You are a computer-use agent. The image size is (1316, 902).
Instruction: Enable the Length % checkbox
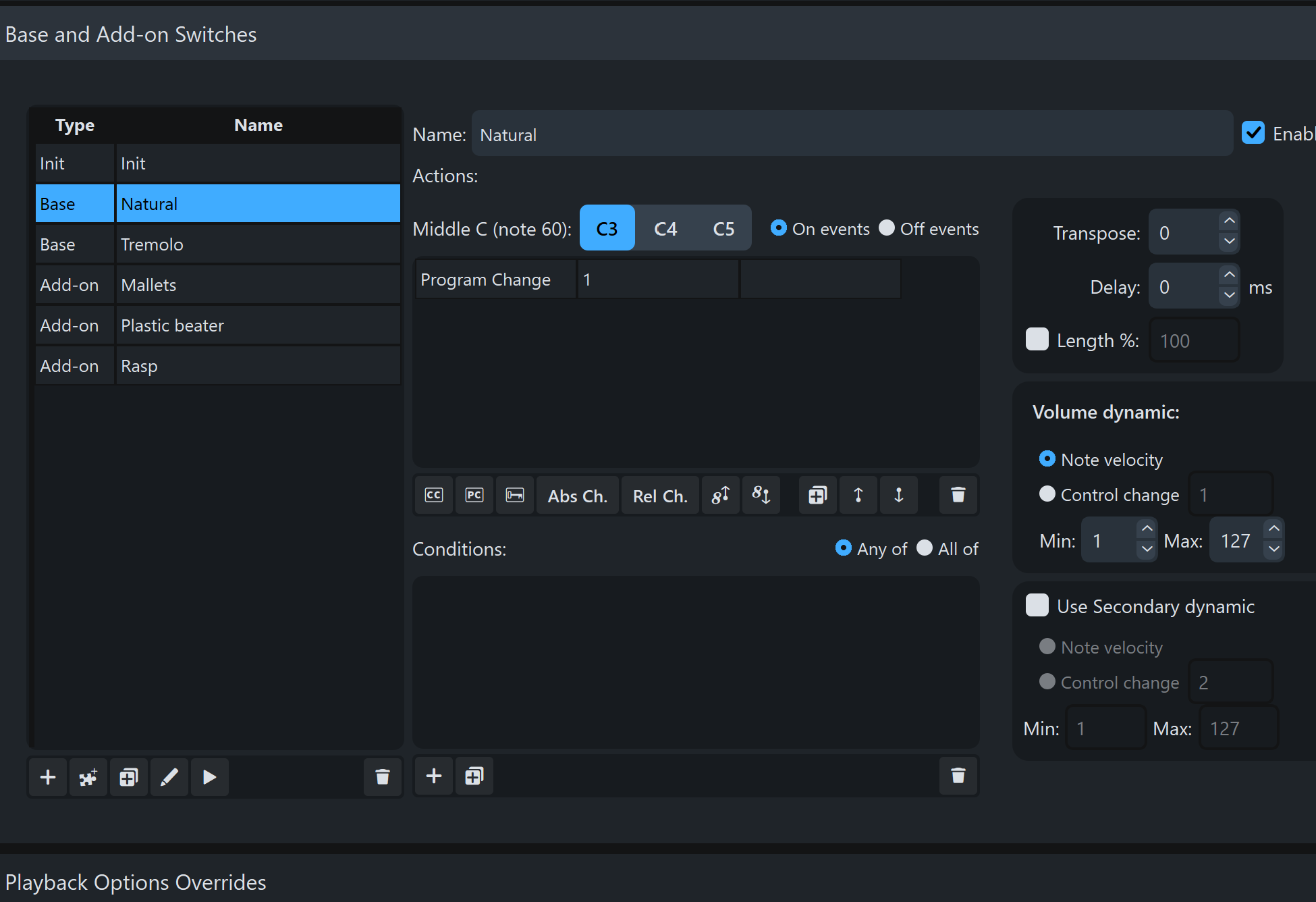click(1037, 340)
